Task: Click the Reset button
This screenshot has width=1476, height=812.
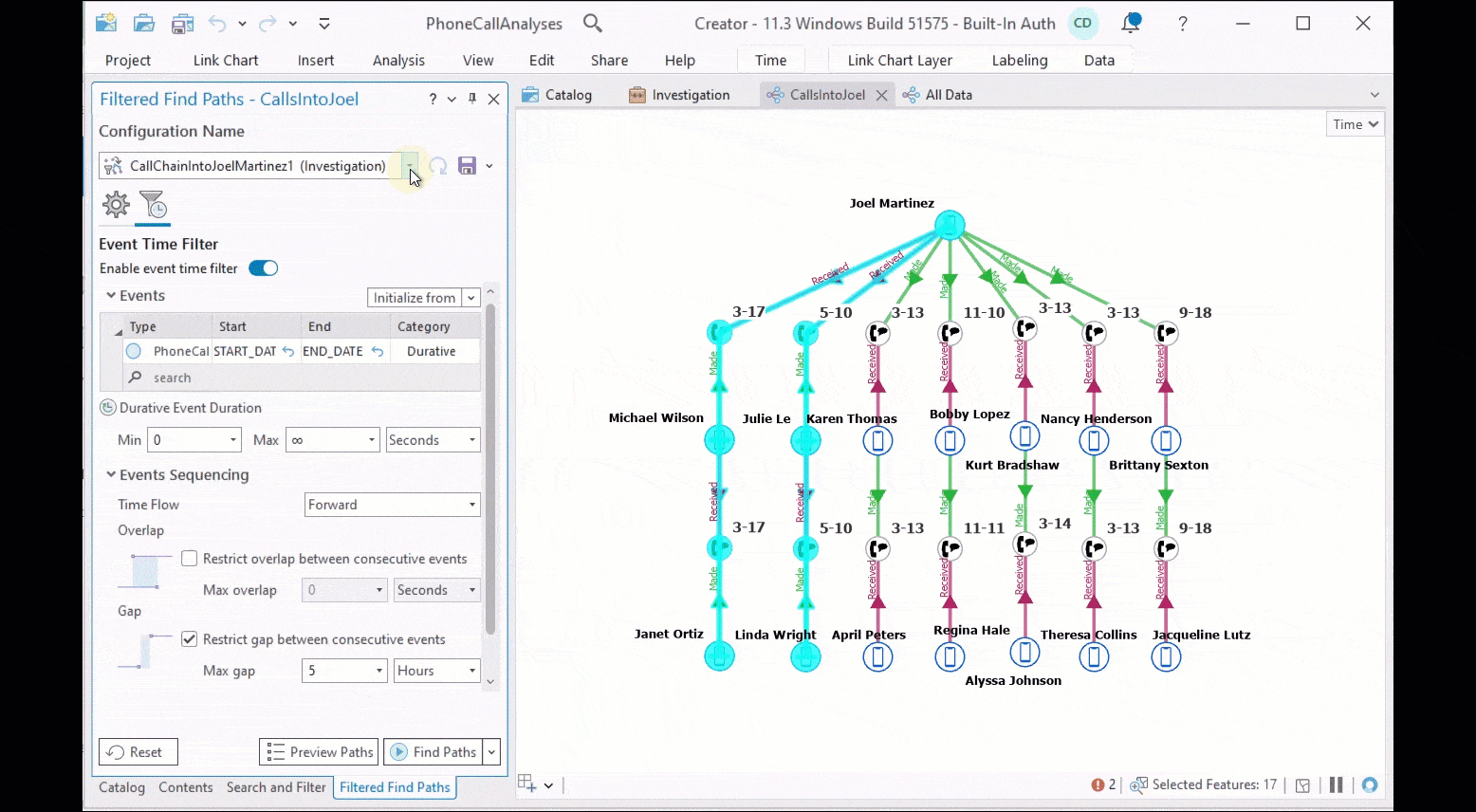Action: 138,752
